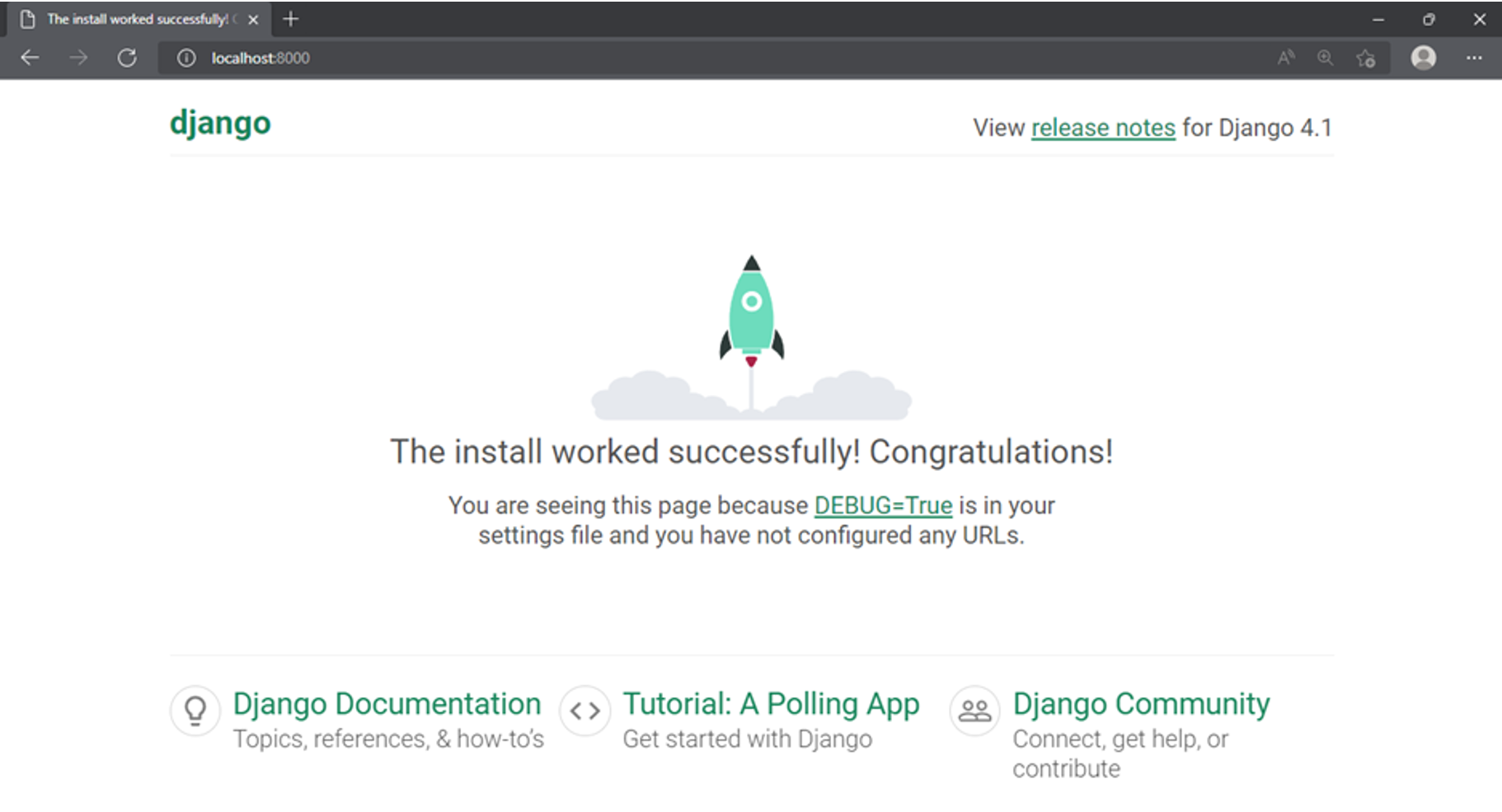1502x812 pixels.
Task: Follow the DEBUG=True link
Action: [x=883, y=505]
